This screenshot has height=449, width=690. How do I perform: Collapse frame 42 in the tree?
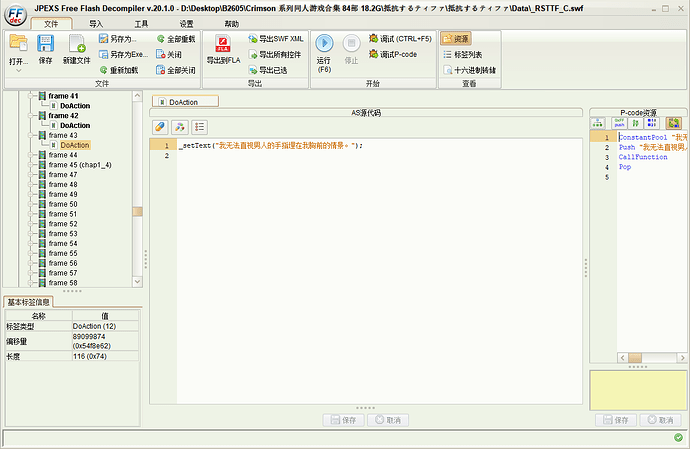(31, 115)
